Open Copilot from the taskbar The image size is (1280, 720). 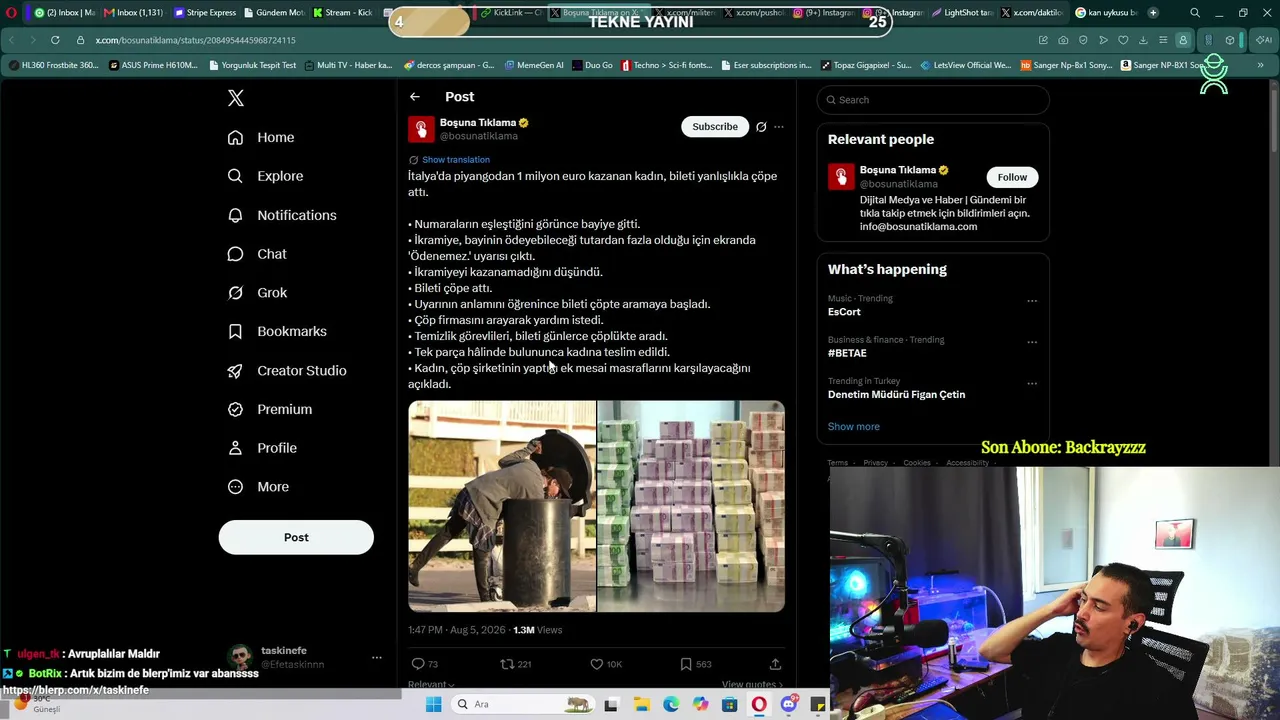[701, 704]
